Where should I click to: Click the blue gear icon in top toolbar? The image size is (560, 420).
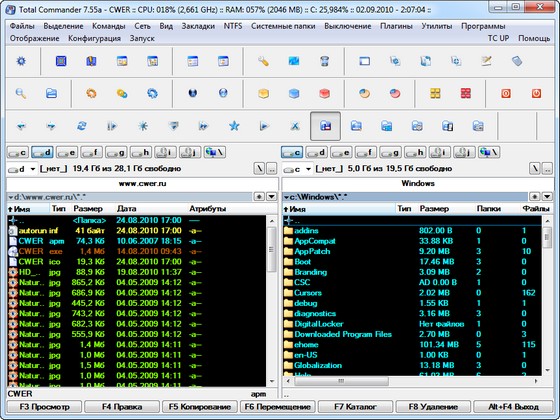[21, 61]
